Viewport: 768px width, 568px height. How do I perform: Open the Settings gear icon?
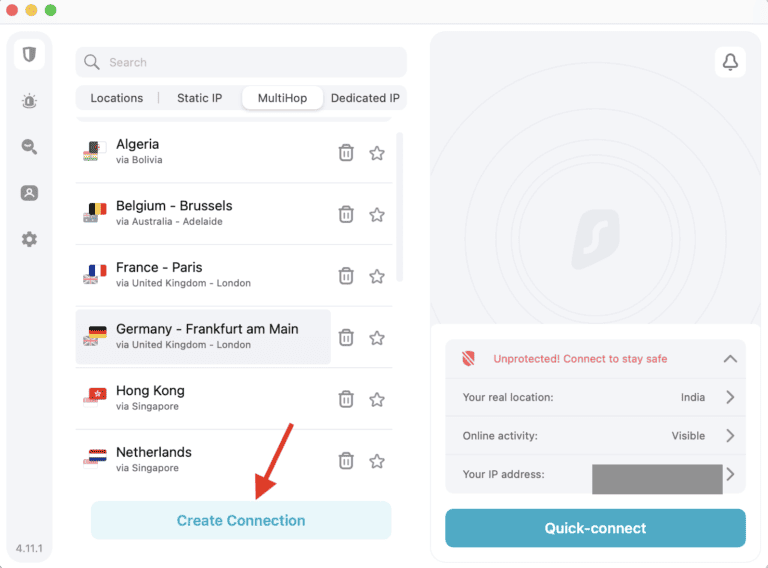[29, 239]
